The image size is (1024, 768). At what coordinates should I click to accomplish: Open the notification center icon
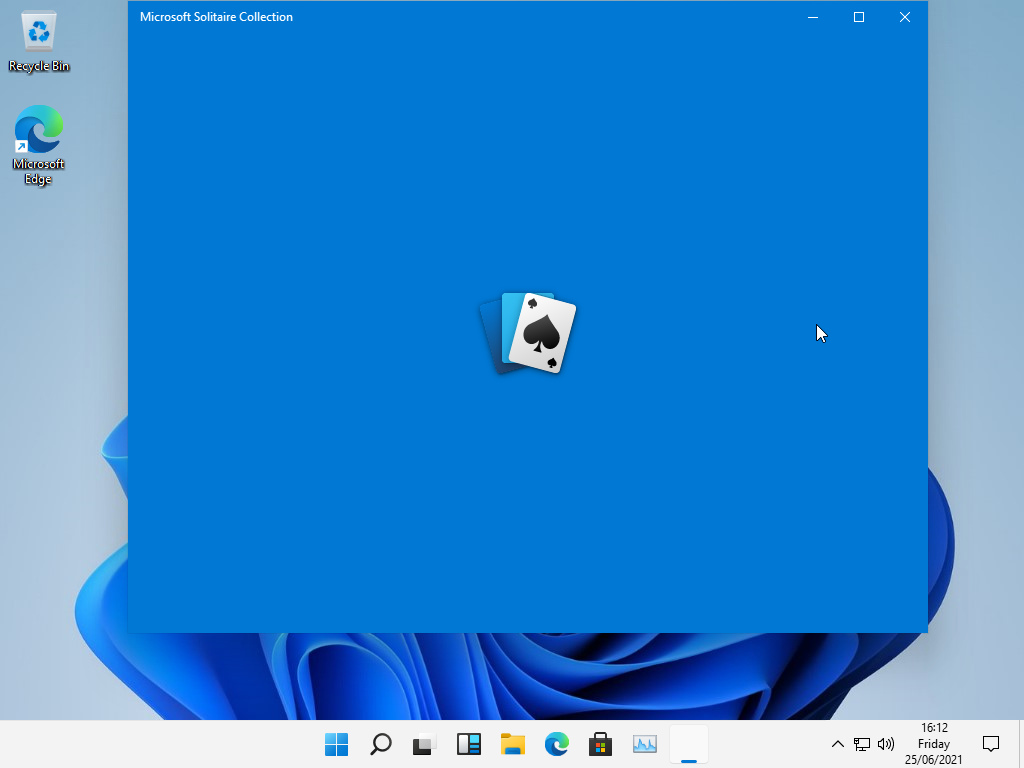(x=991, y=744)
